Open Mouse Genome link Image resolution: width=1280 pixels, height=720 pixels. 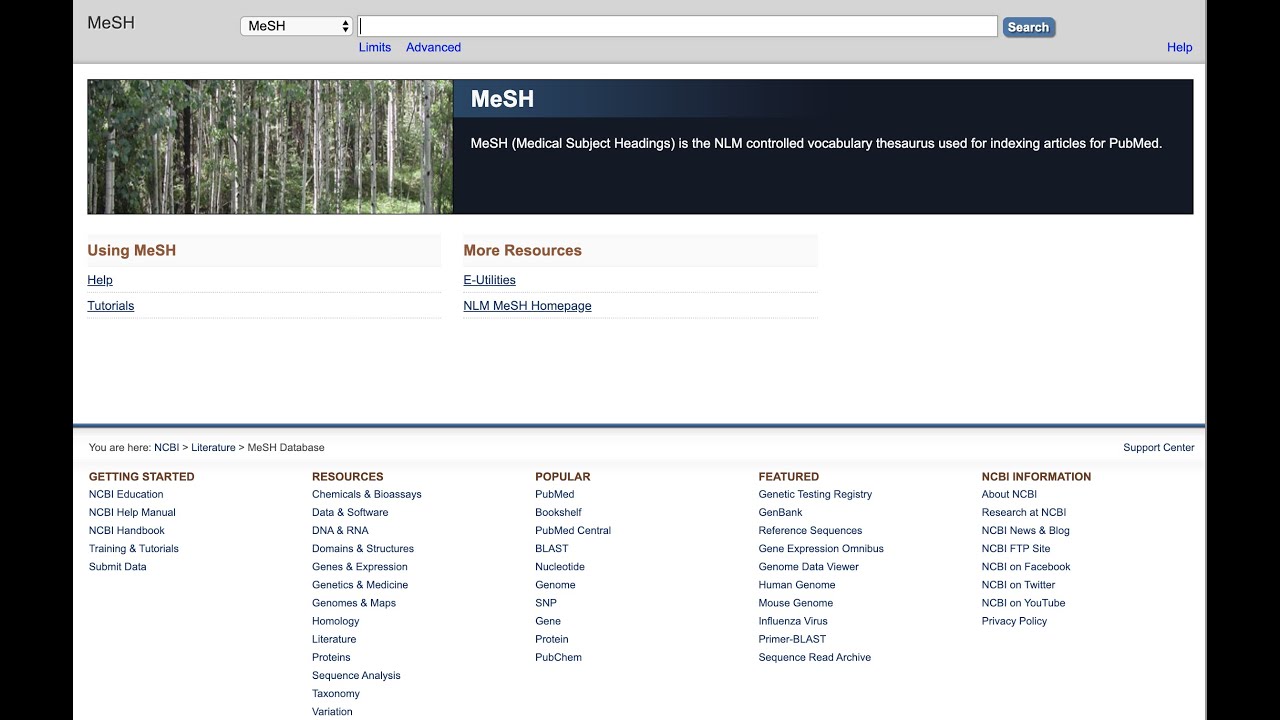click(796, 602)
